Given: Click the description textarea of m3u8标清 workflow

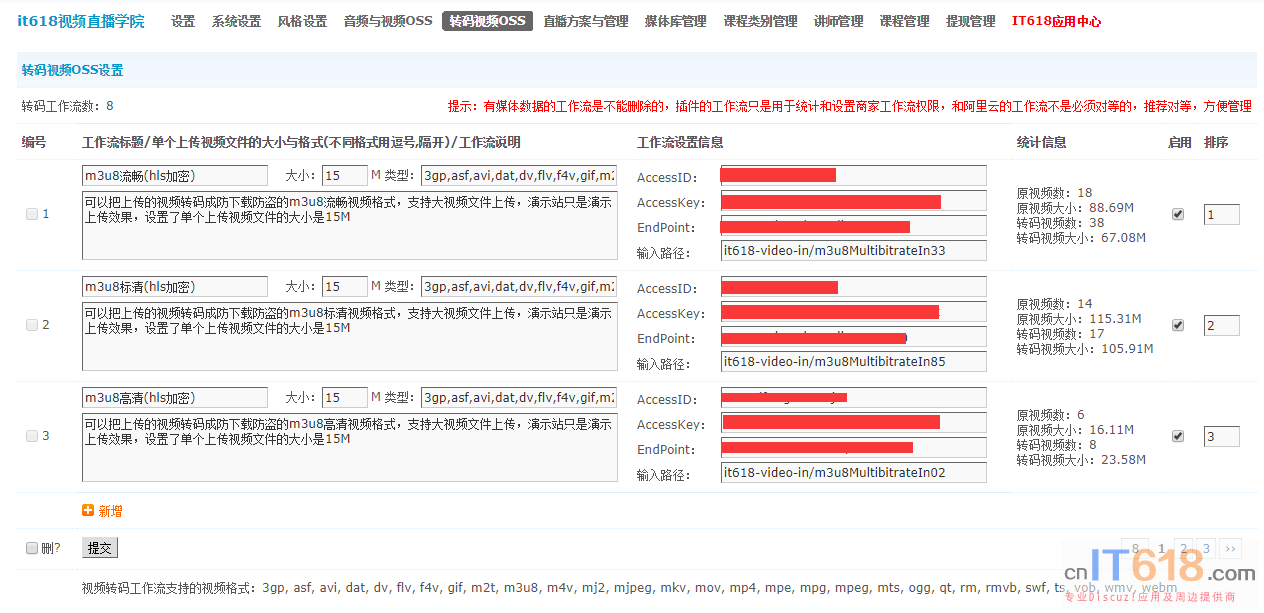Looking at the screenshot, I should coord(350,336).
